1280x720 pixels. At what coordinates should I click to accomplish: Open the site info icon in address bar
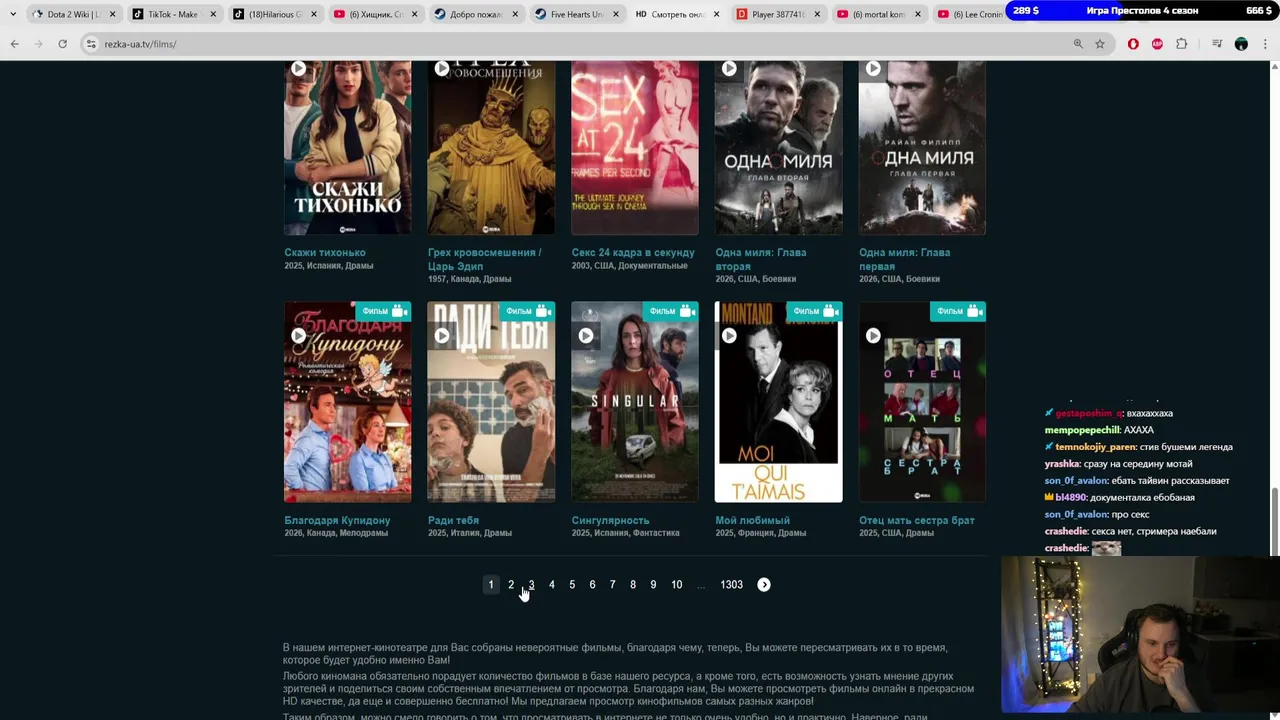click(91, 44)
